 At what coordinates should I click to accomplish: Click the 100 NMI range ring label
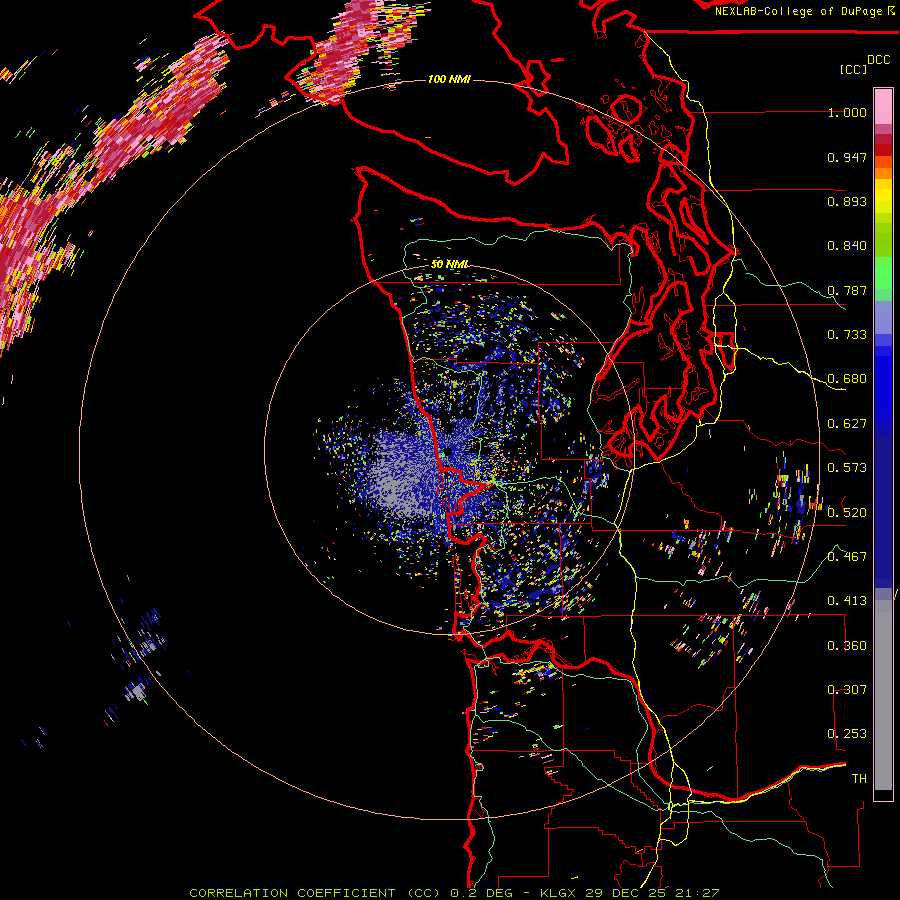coord(449,79)
